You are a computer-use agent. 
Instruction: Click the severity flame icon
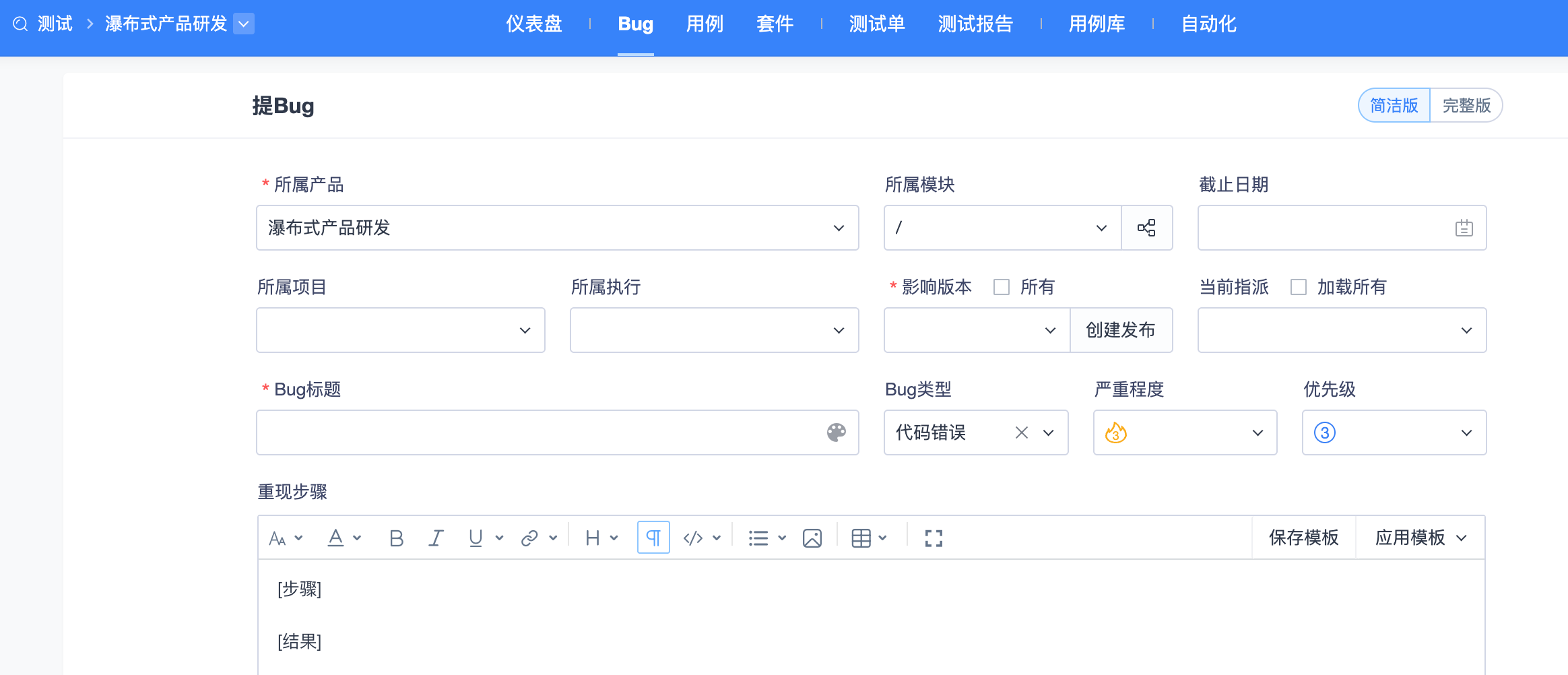point(1115,432)
